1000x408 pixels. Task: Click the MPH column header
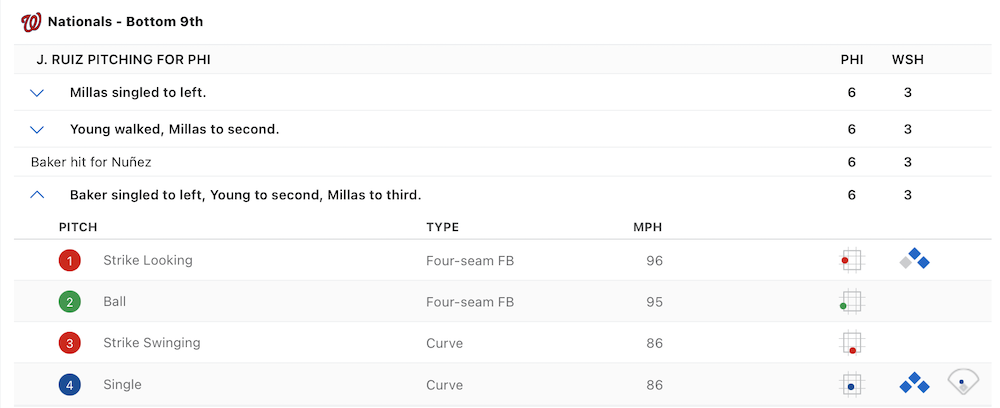(x=647, y=227)
